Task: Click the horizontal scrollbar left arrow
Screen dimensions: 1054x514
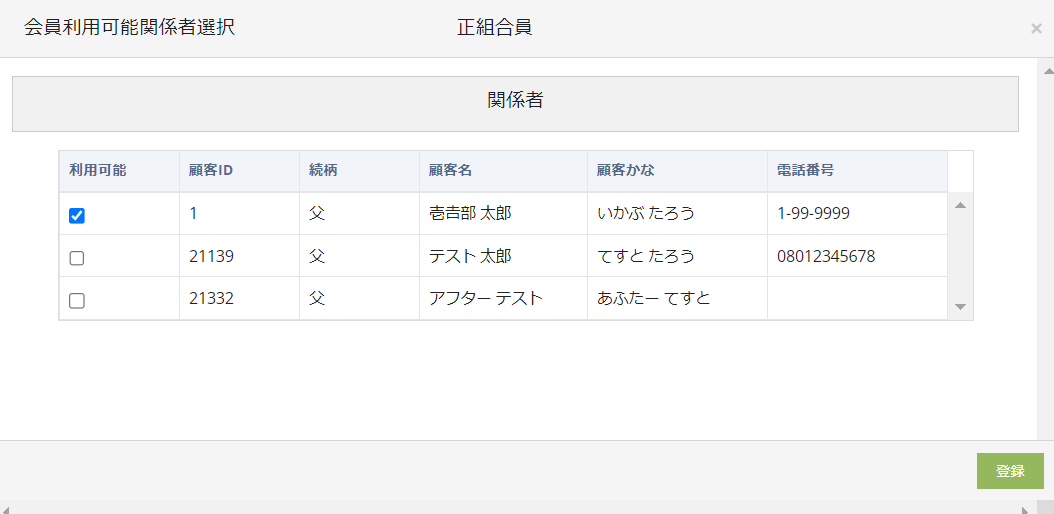Action: coord(7,508)
